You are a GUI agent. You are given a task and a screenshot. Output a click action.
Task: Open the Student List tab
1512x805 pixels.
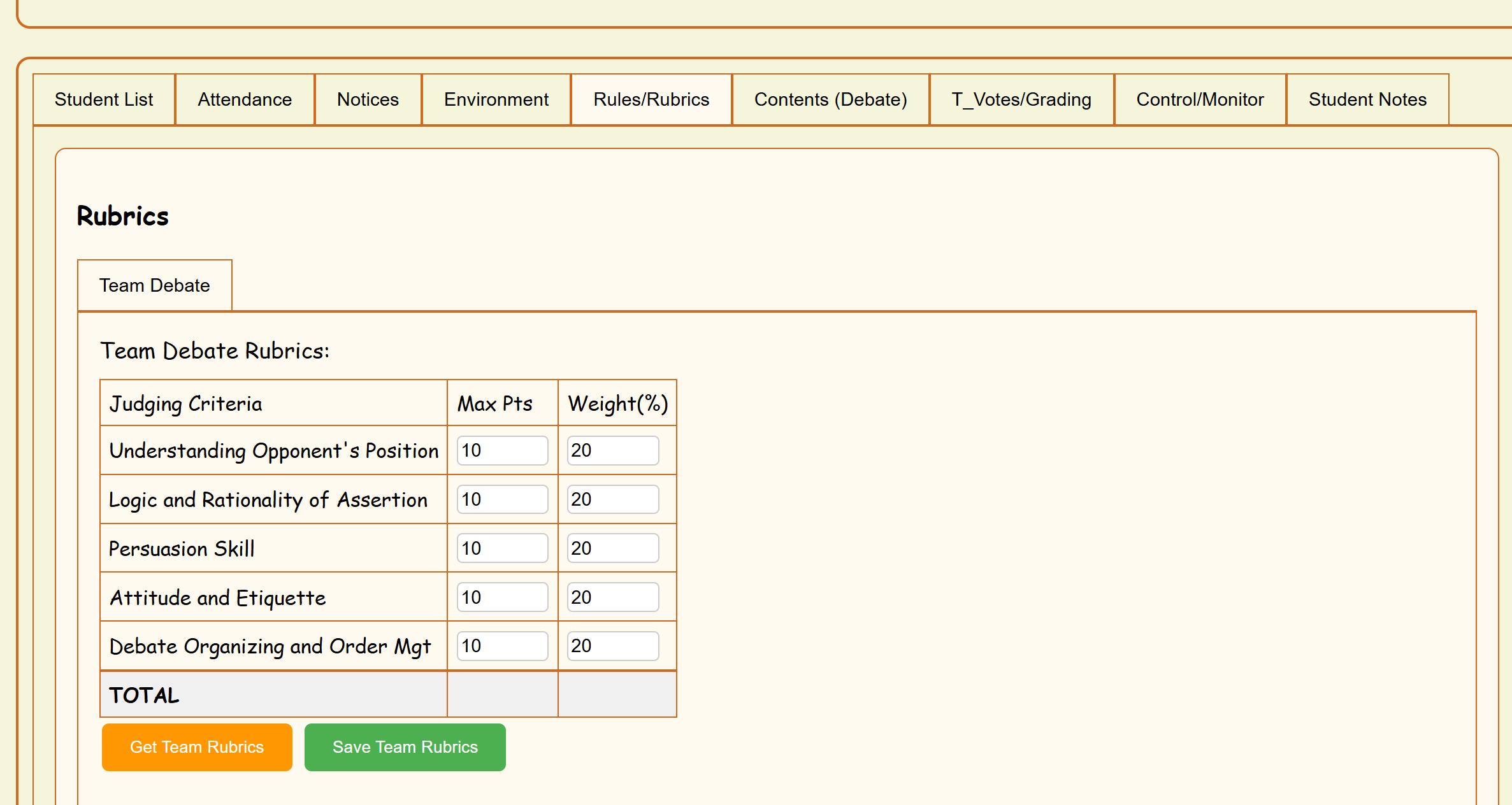[x=104, y=99]
